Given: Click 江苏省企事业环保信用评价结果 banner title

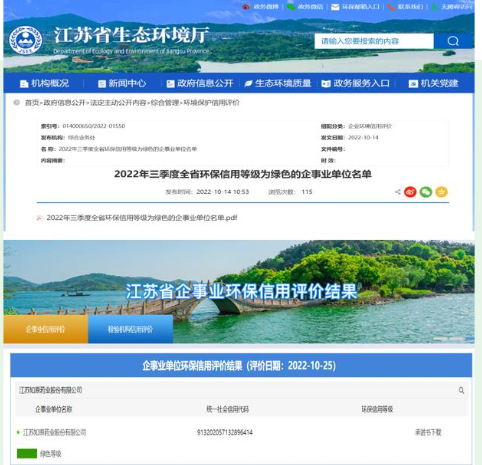Looking at the screenshot, I should (241, 291).
